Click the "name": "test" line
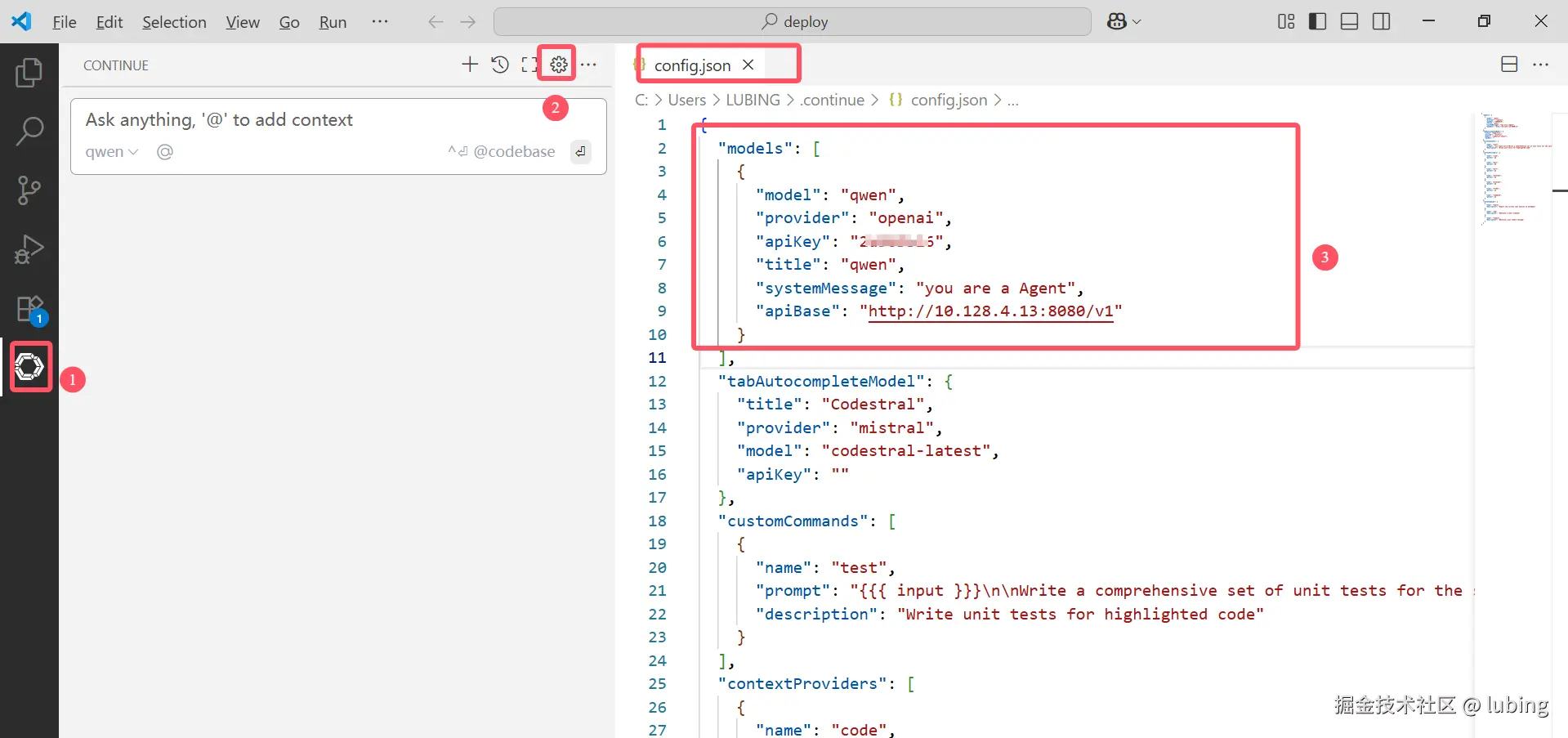The width and height of the screenshot is (1568, 738). tap(825, 568)
